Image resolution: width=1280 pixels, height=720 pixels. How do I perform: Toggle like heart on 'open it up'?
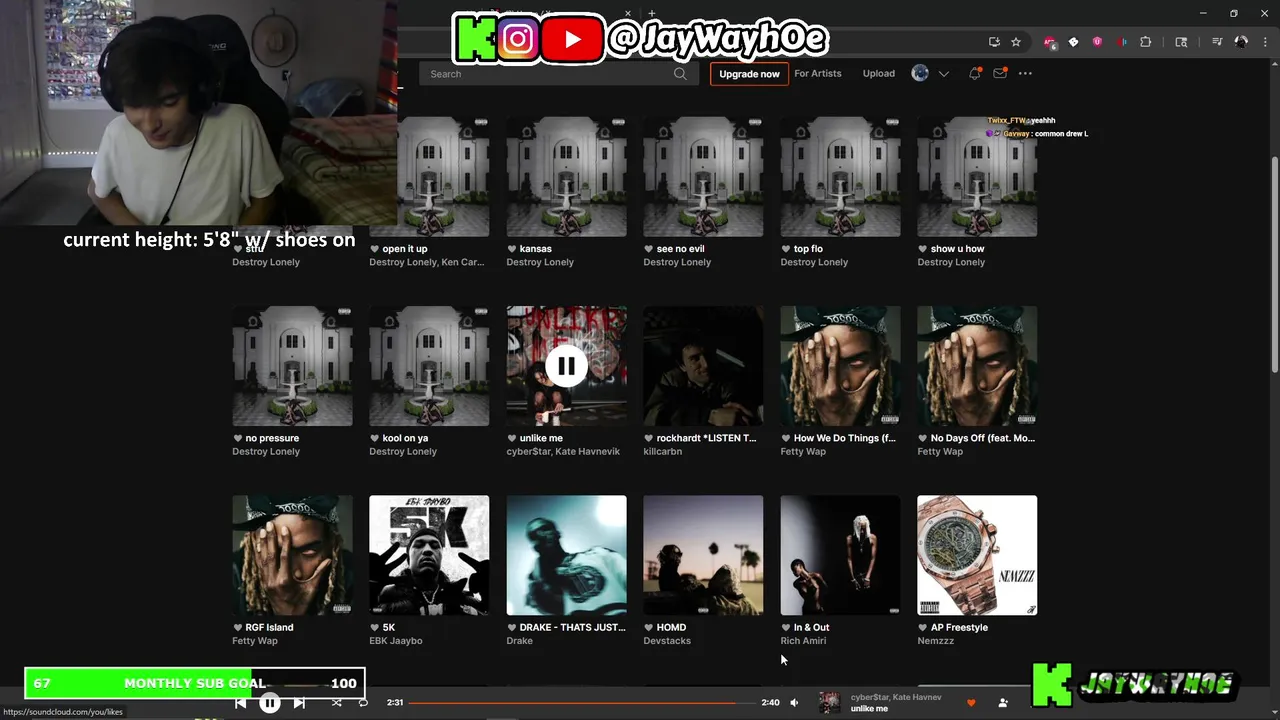click(x=375, y=249)
